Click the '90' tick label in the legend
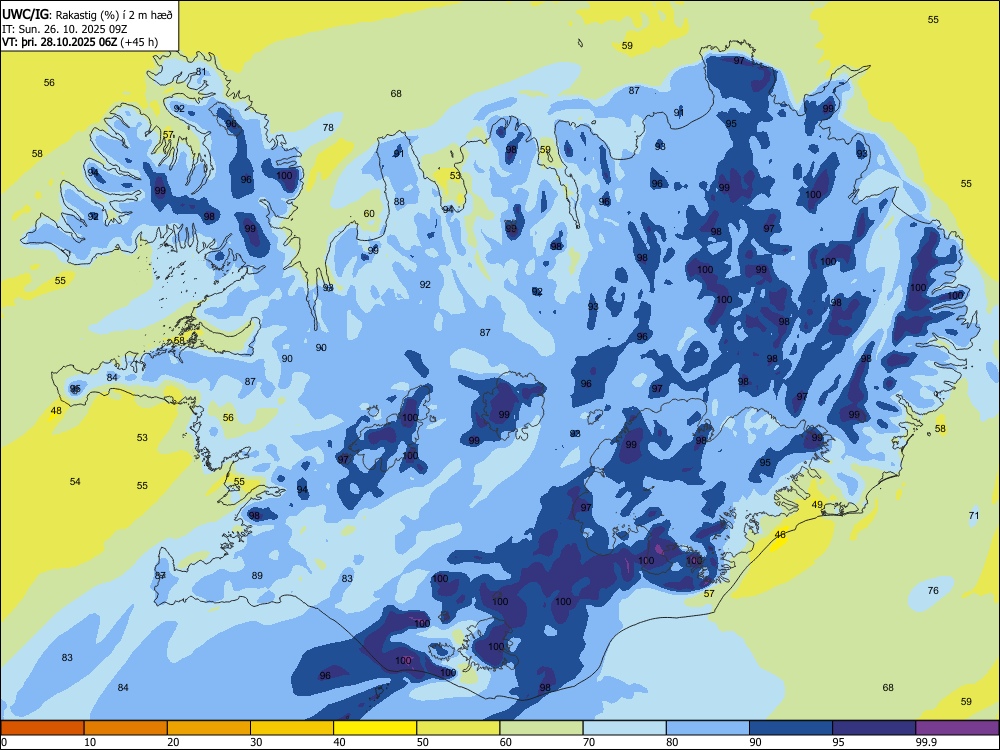The image size is (1000, 750). coord(756,742)
